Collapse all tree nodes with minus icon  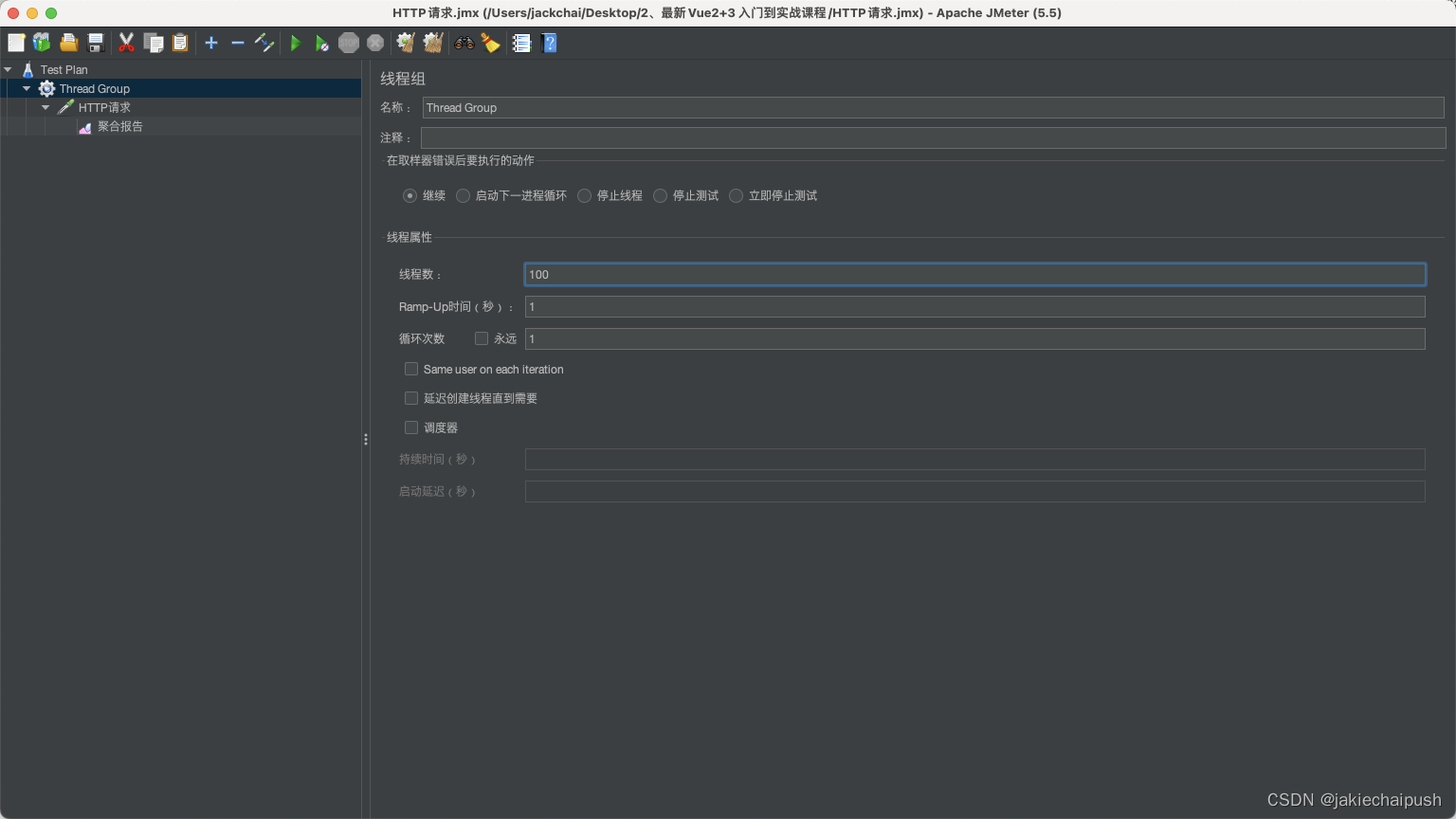(x=238, y=43)
